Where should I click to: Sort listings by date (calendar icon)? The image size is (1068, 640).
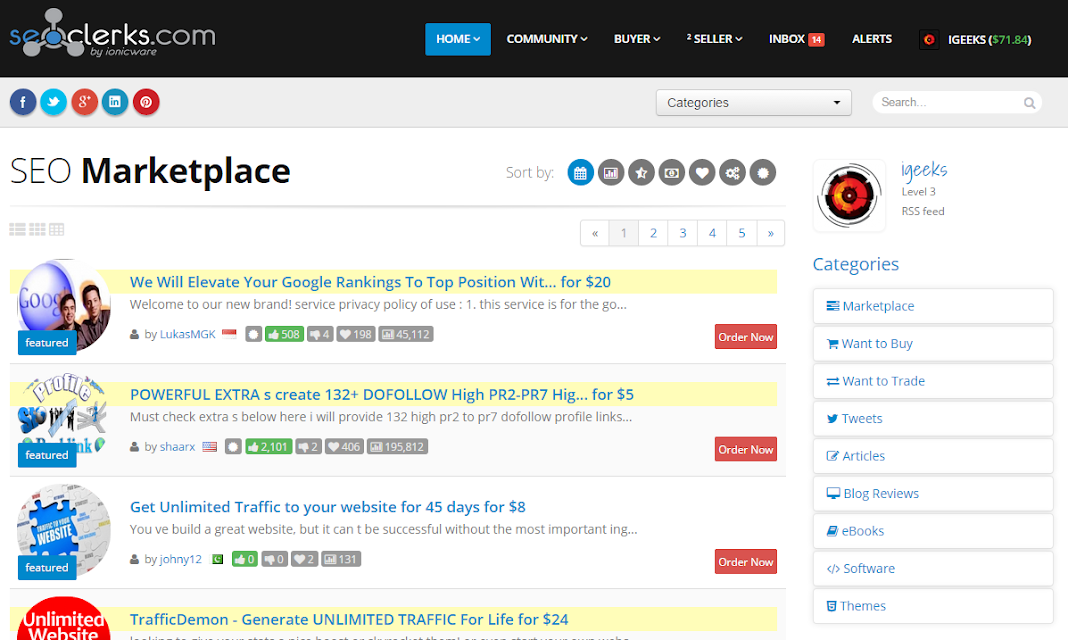580,173
